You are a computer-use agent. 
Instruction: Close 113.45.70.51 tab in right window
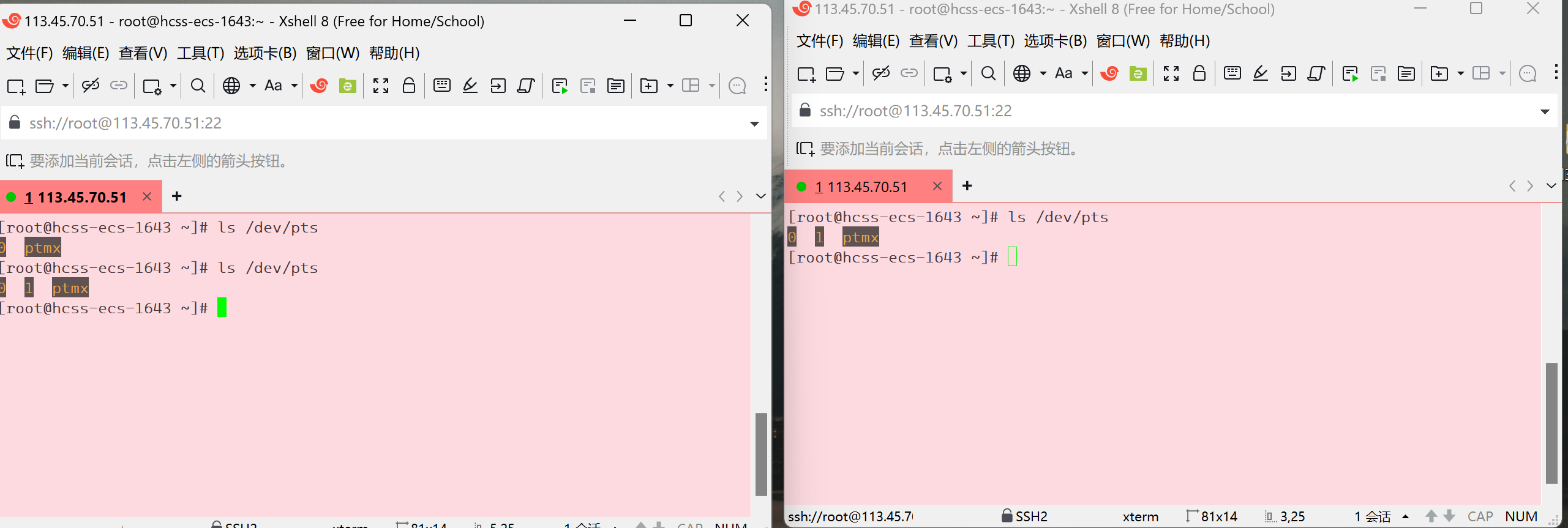(x=937, y=186)
